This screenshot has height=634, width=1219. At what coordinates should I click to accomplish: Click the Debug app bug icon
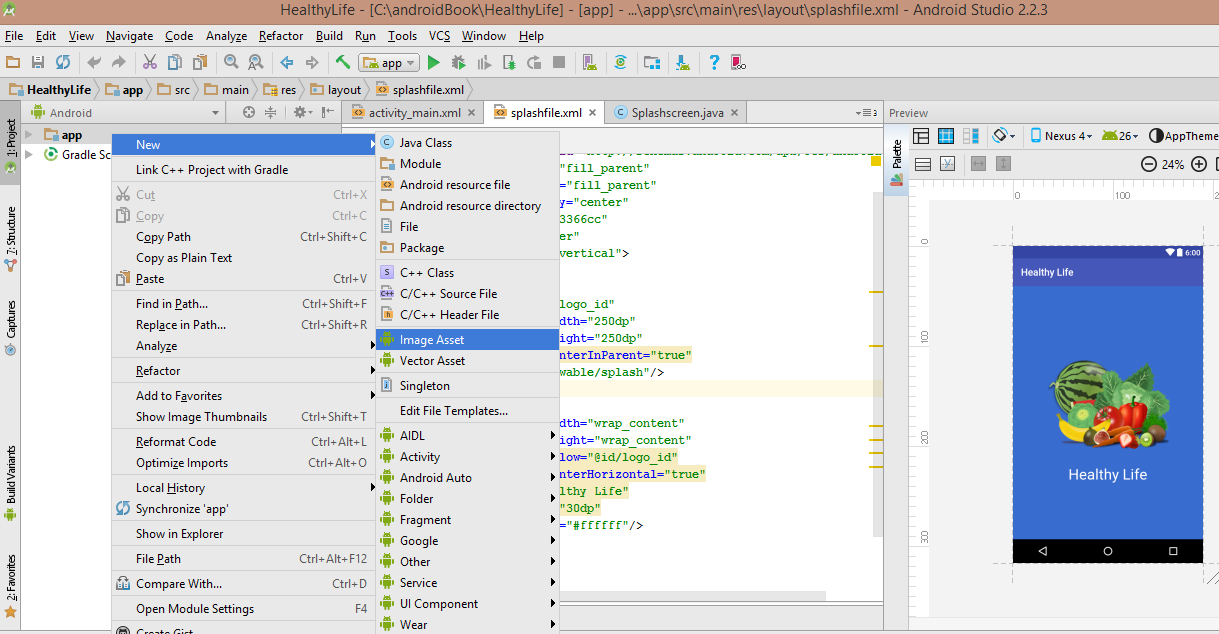pyautogui.click(x=458, y=62)
